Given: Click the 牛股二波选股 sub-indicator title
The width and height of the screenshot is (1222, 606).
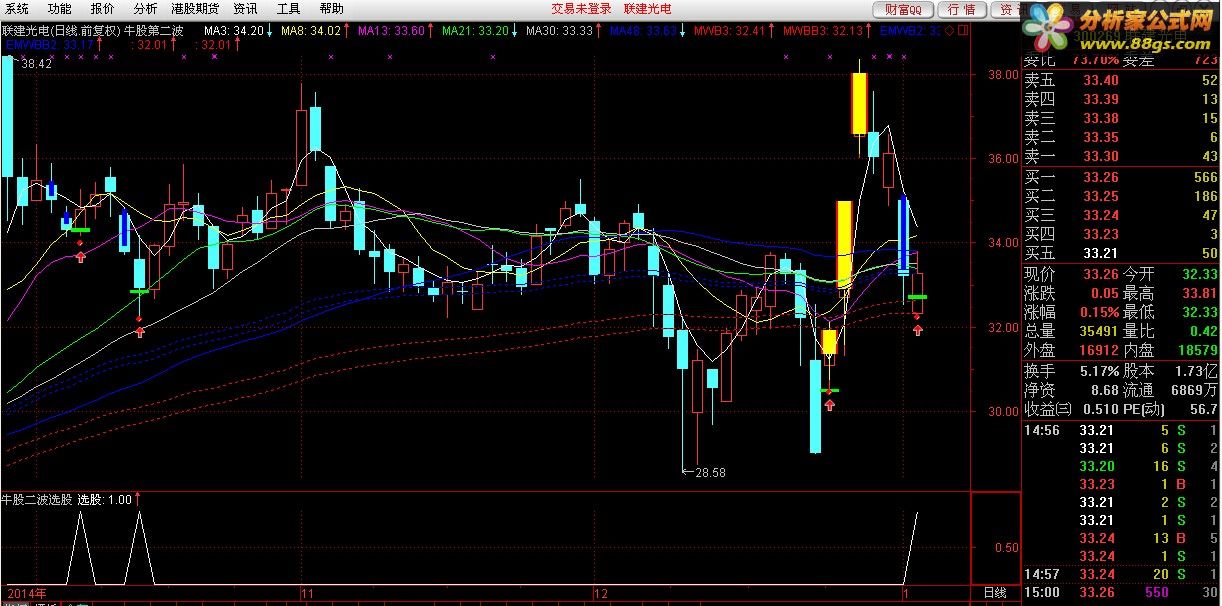Looking at the screenshot, I should pyautogui.click(x=37, y=499).
